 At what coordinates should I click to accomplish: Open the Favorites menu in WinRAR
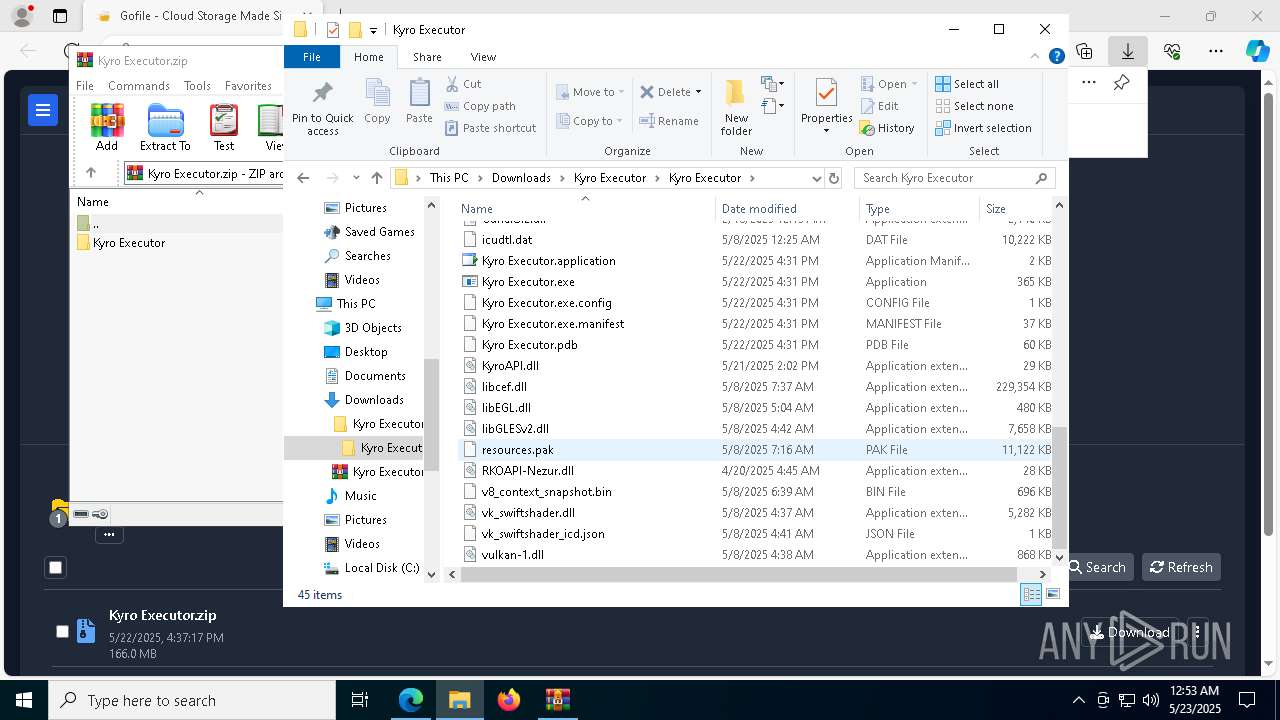(248, 86)
